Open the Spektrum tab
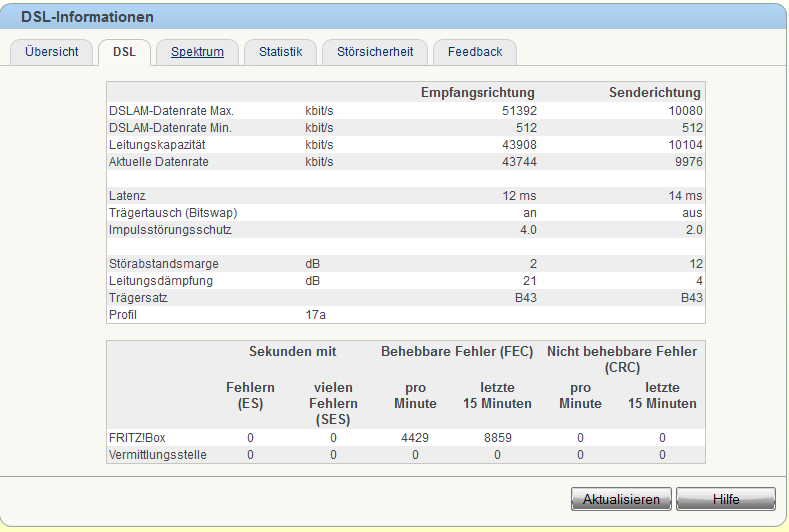The height and width of the screenshot is (532, 789). 197,52
